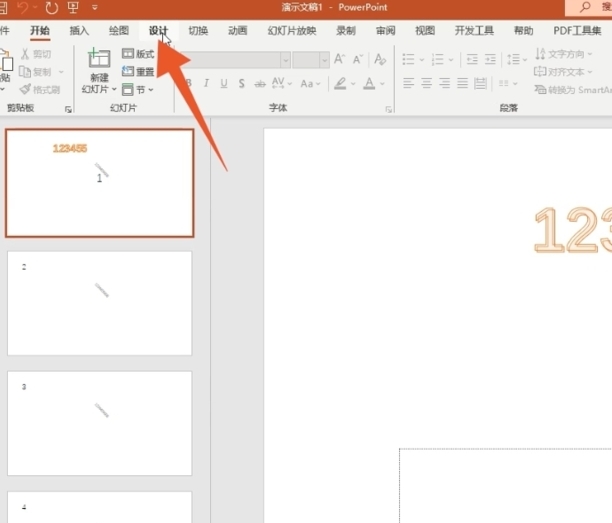Open the Help (帮助) tab
The height and width of the screenshot is (523, 612).
coord(523,30)
